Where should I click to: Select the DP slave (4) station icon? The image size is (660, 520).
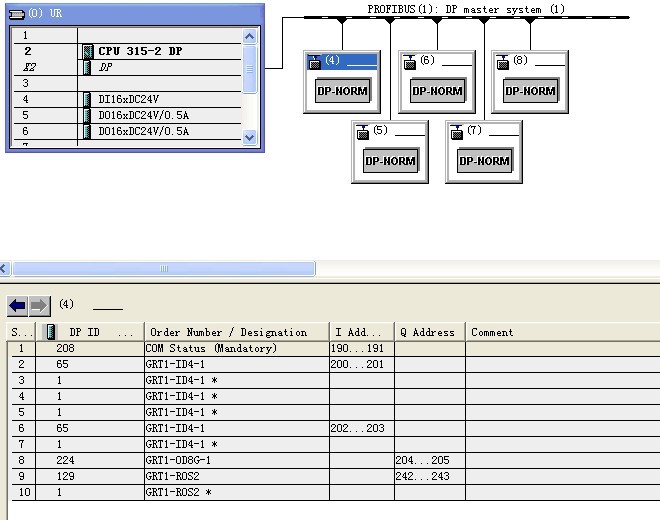click(x=314, y=62)
